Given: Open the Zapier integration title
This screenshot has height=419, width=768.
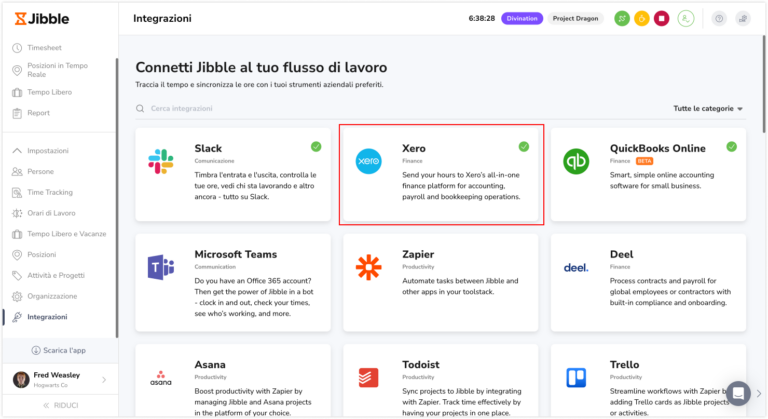Looking at the screenshot, I should pos(418,254).
